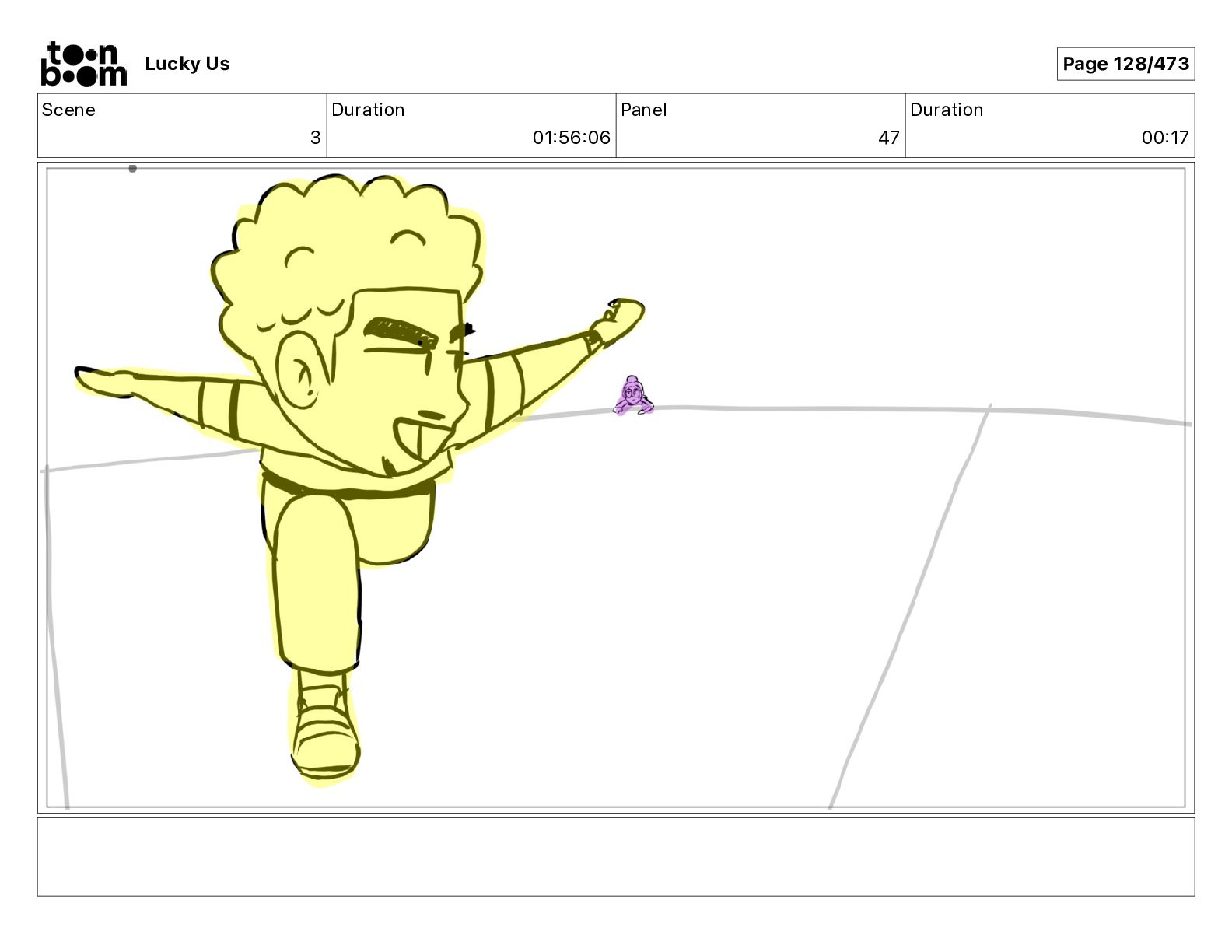This screenshot has width=1232, height=952.
Task: Click the 'Scene' header label
Action: pyautogui.click(x=68, y=110)
